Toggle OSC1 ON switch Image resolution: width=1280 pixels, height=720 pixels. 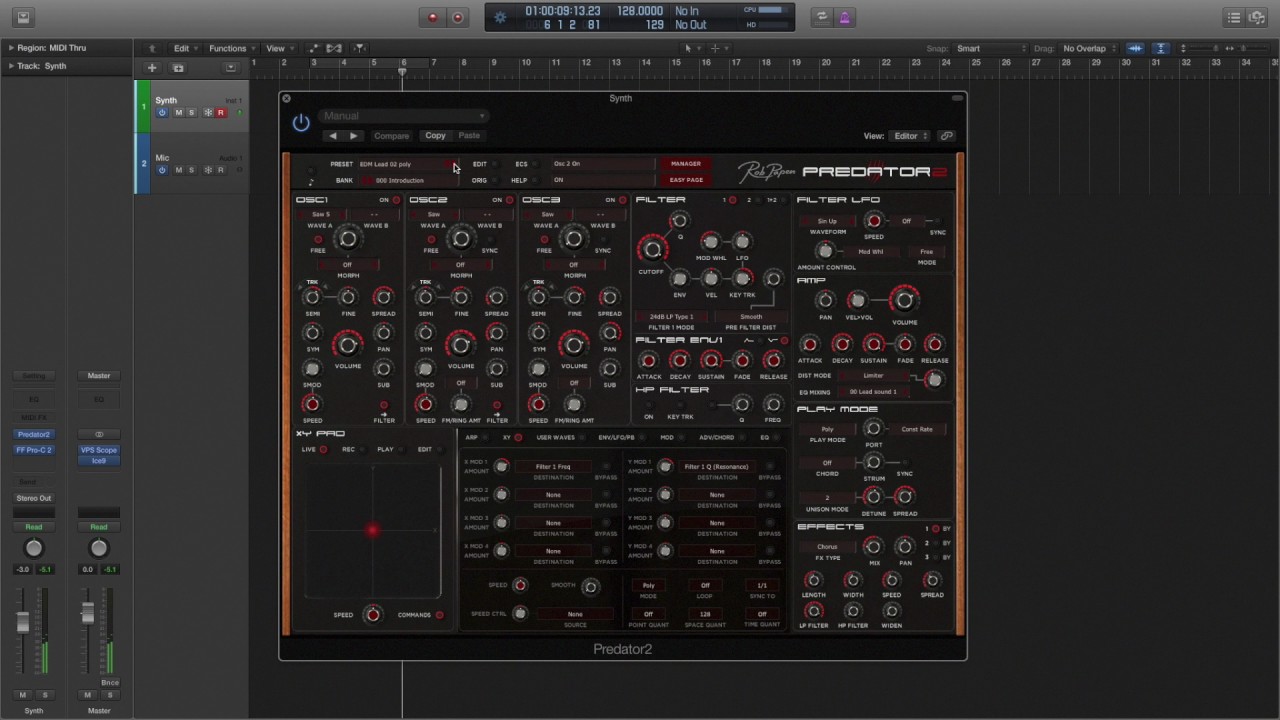coord(396,200)
